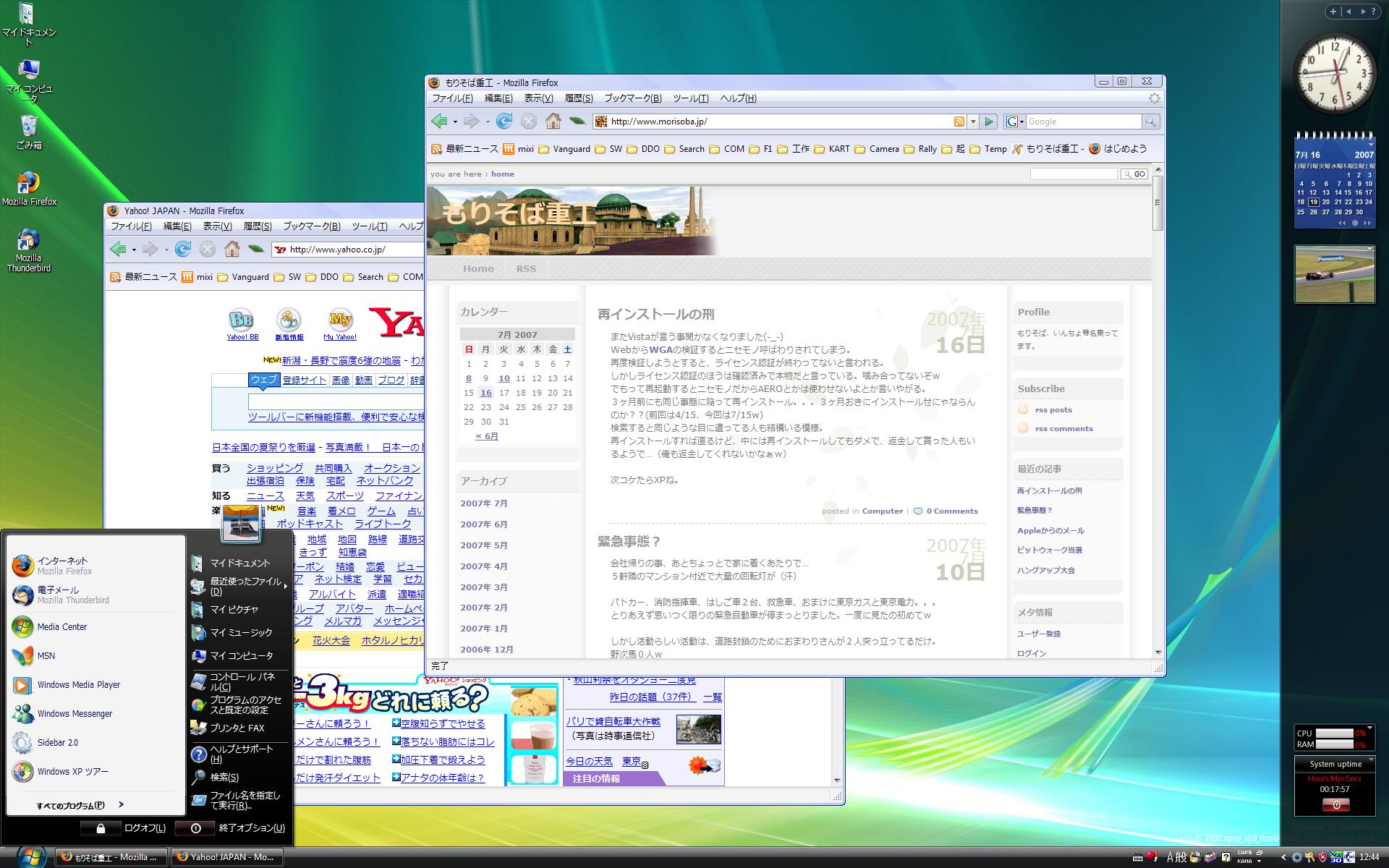
Task: Expand hidden tray icons arrow on taskbar
Action: pyautogui.click(x=1283, y=857)
